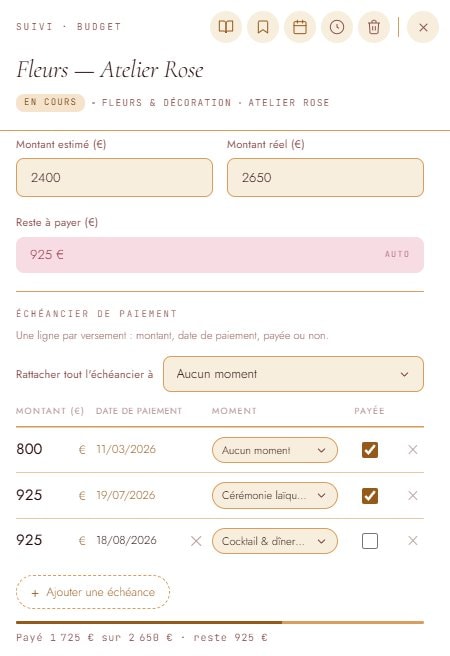Viewport: 450px width, 656px height.
Task: Click the payment progress bar
Action: (220, 623)
